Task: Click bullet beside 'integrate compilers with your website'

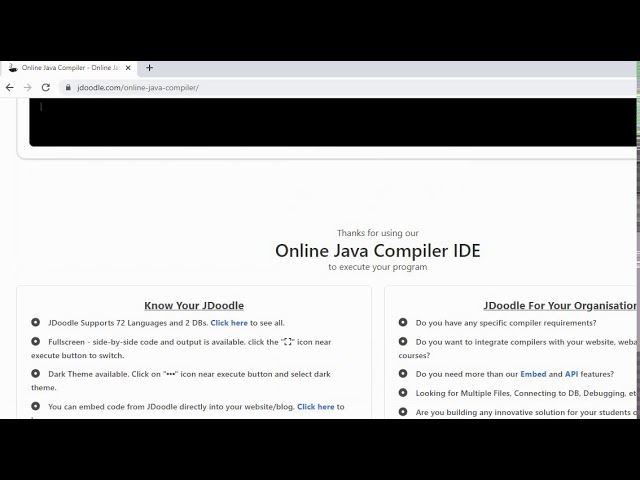Action: click(403, 341)
